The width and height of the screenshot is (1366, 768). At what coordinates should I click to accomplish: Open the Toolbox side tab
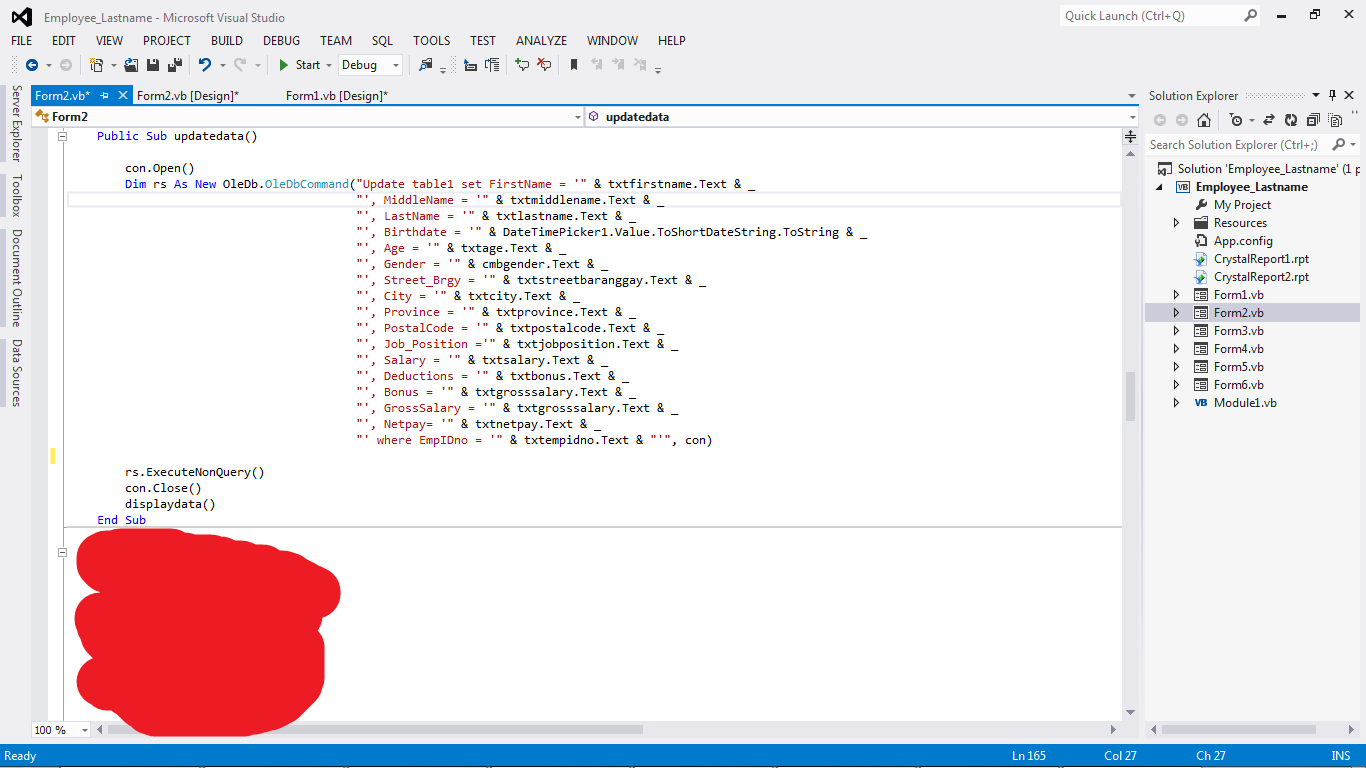(16, 196)
